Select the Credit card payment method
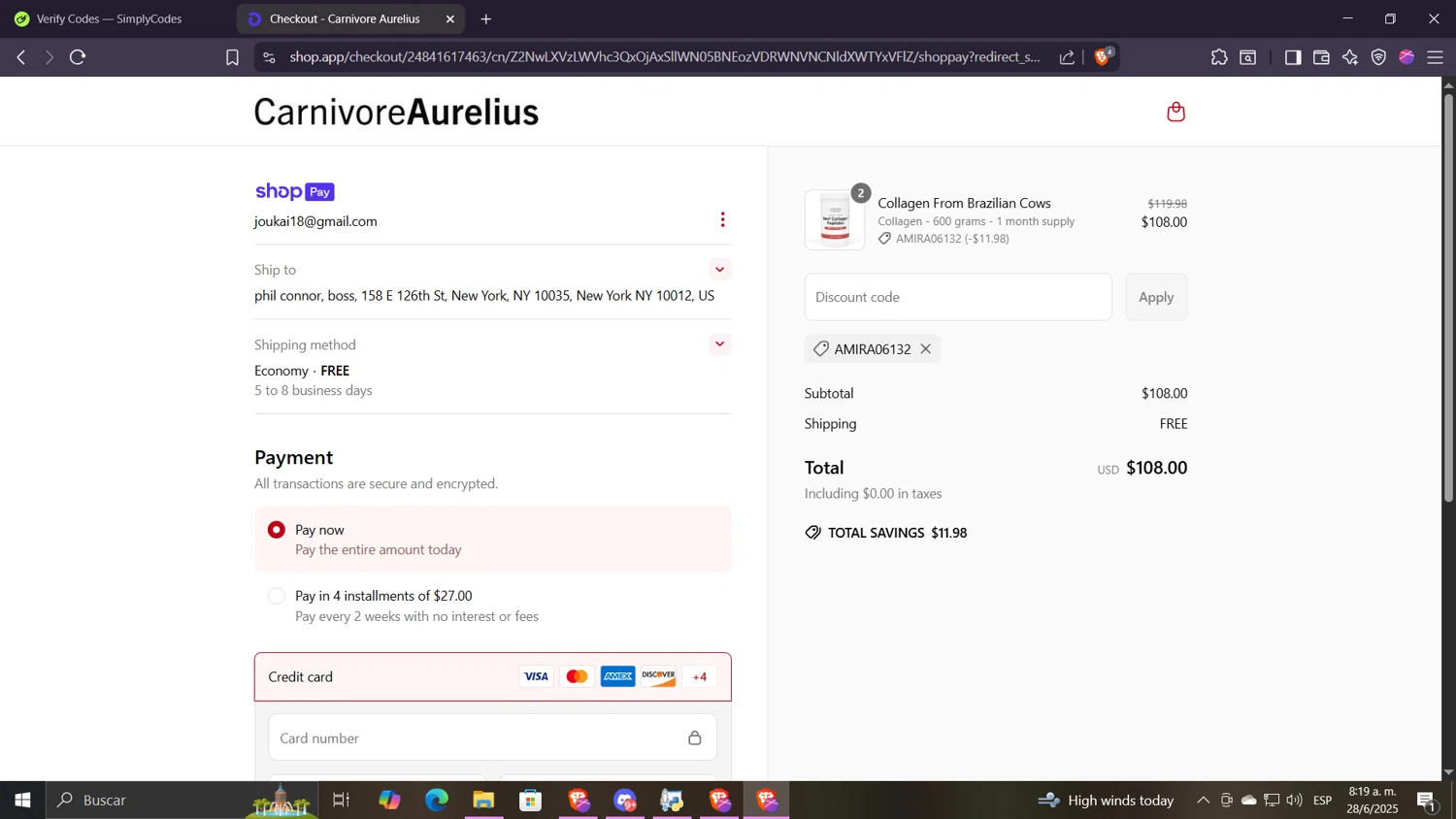The image size is (1456, 819). click(x=493, y=677)
